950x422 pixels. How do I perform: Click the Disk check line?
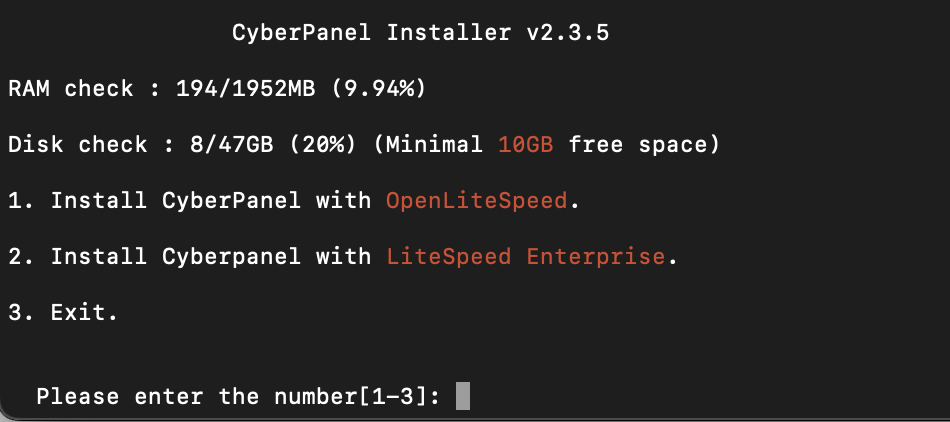click(x=364, y=145)
